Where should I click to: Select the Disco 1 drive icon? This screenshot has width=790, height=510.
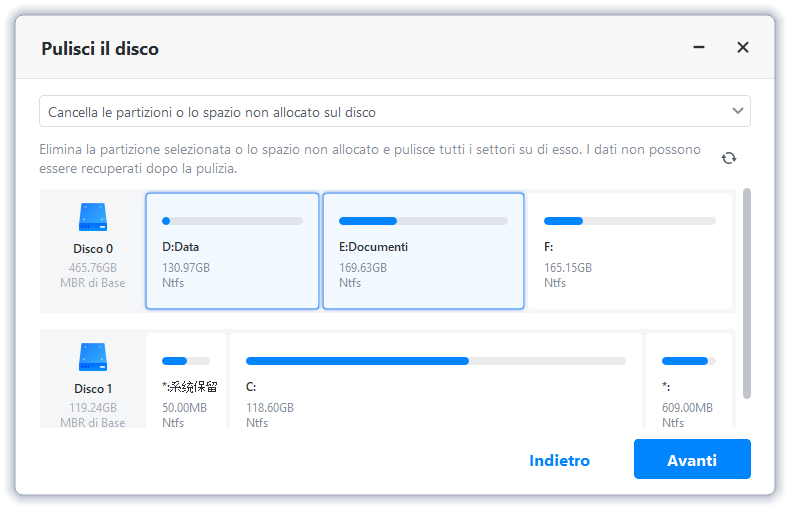click(x=93, y=357)
